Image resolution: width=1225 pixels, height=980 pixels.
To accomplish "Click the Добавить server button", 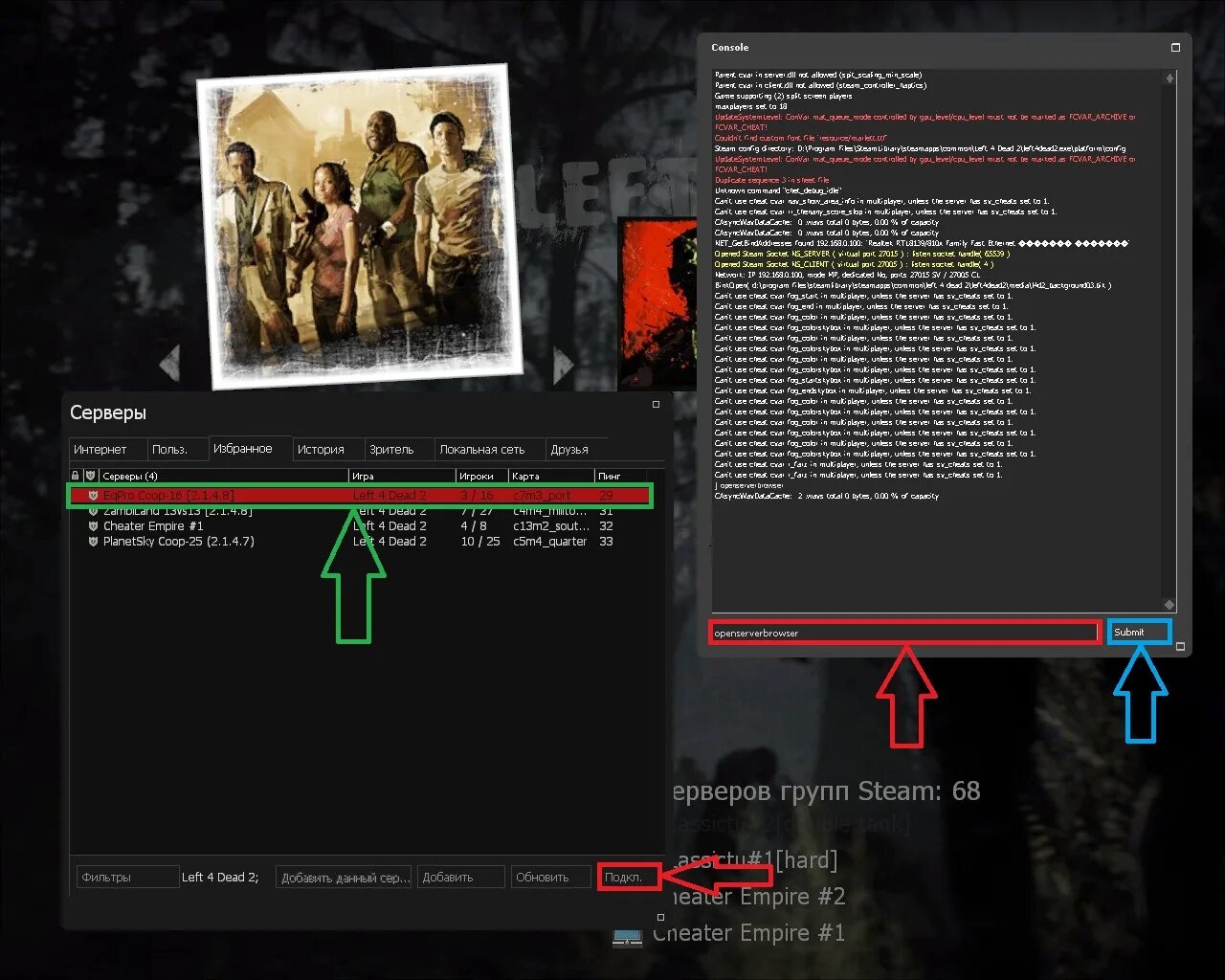I will pos(461,877).
